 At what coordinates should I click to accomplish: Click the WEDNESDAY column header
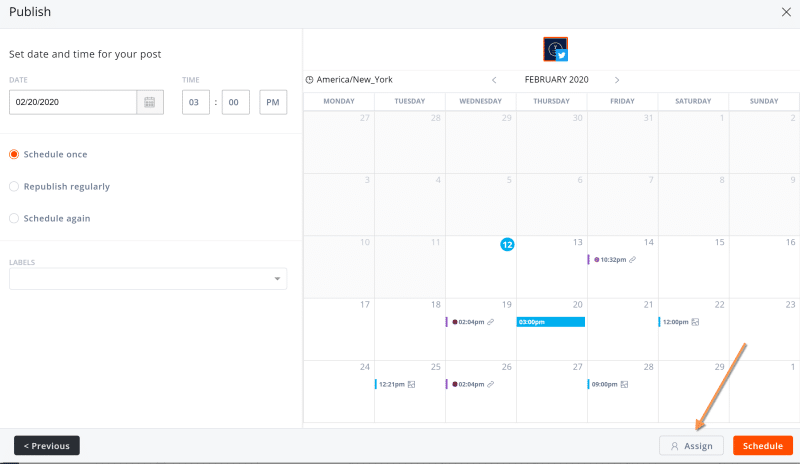(x=480, y=101)
